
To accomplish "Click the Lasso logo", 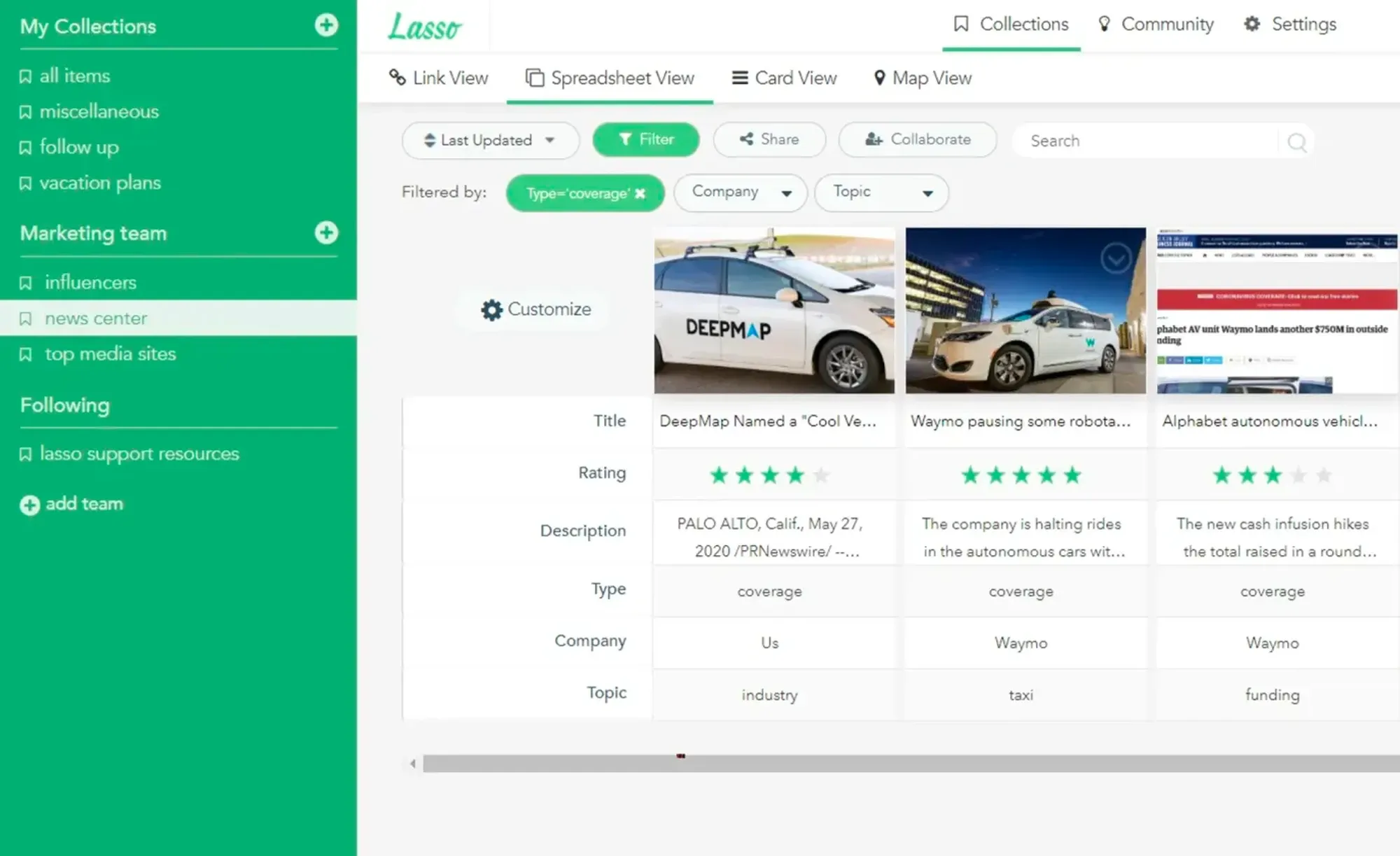I will 424,27.
